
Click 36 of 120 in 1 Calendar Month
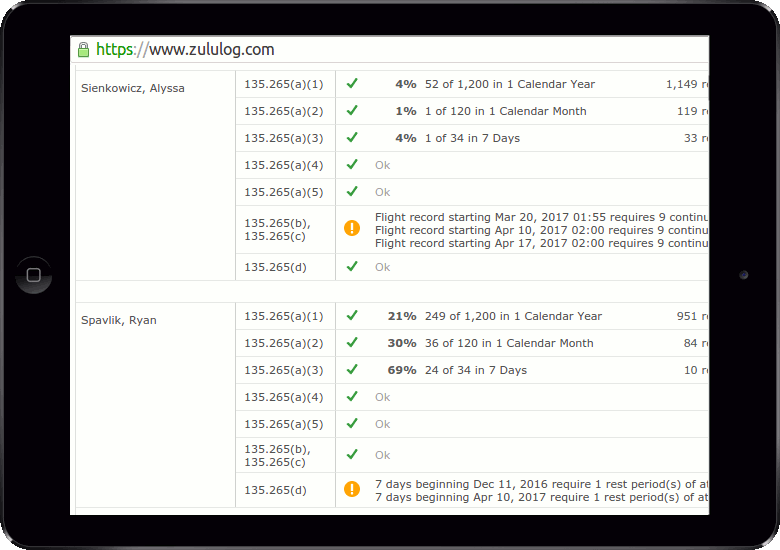508,343
